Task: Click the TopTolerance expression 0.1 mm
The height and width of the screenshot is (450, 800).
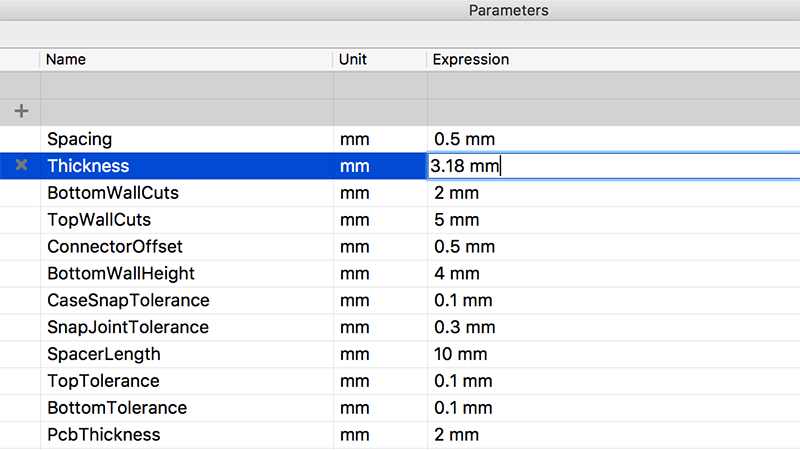Action: (463, 382)
